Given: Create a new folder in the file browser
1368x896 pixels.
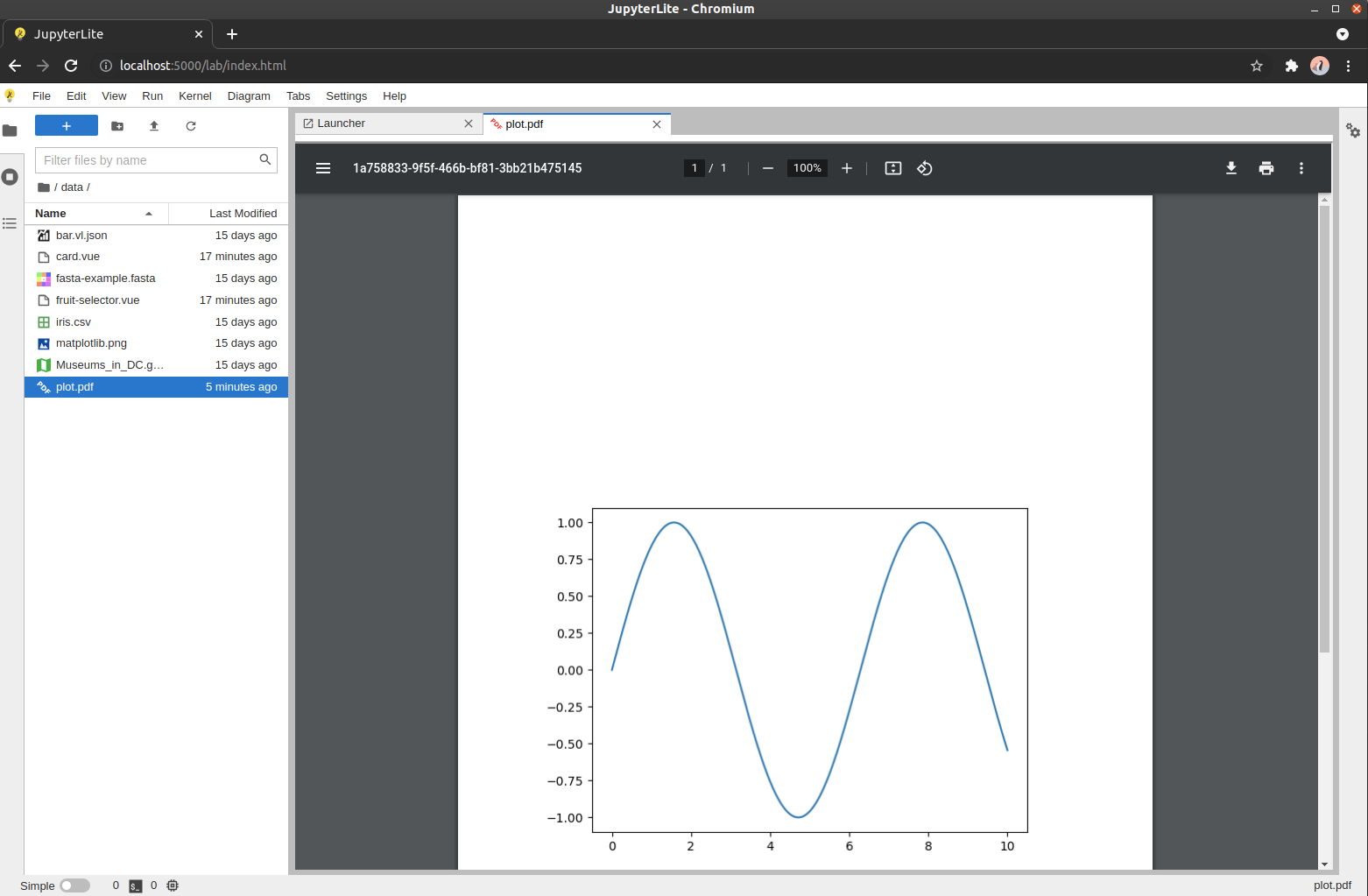Looking at the screenshot, I should (117, 126).
